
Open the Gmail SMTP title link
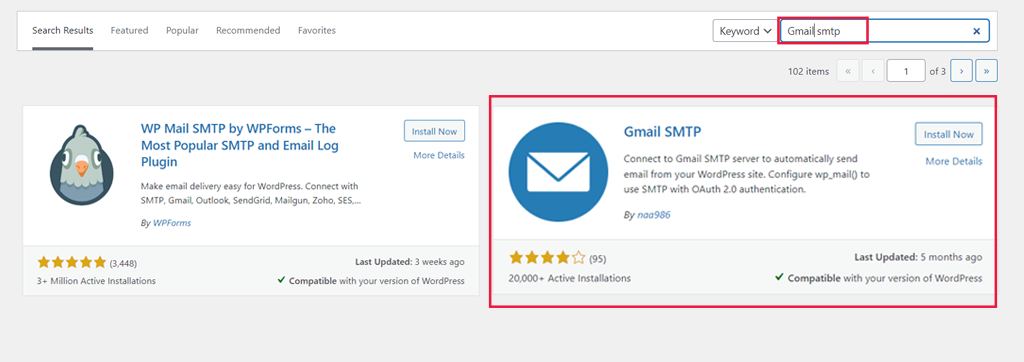662,131
